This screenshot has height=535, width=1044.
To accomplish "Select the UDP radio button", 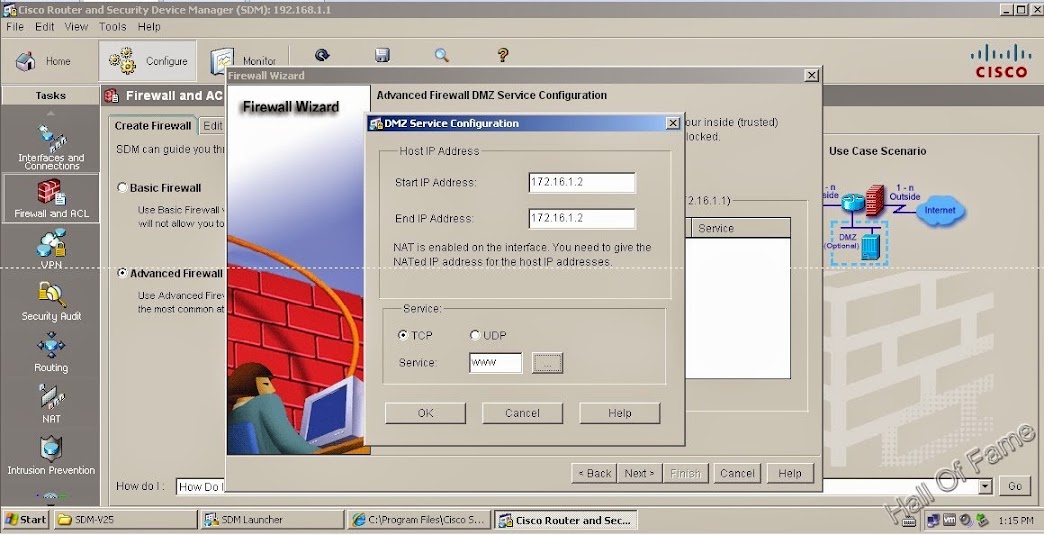I will [x=475, y=335].
